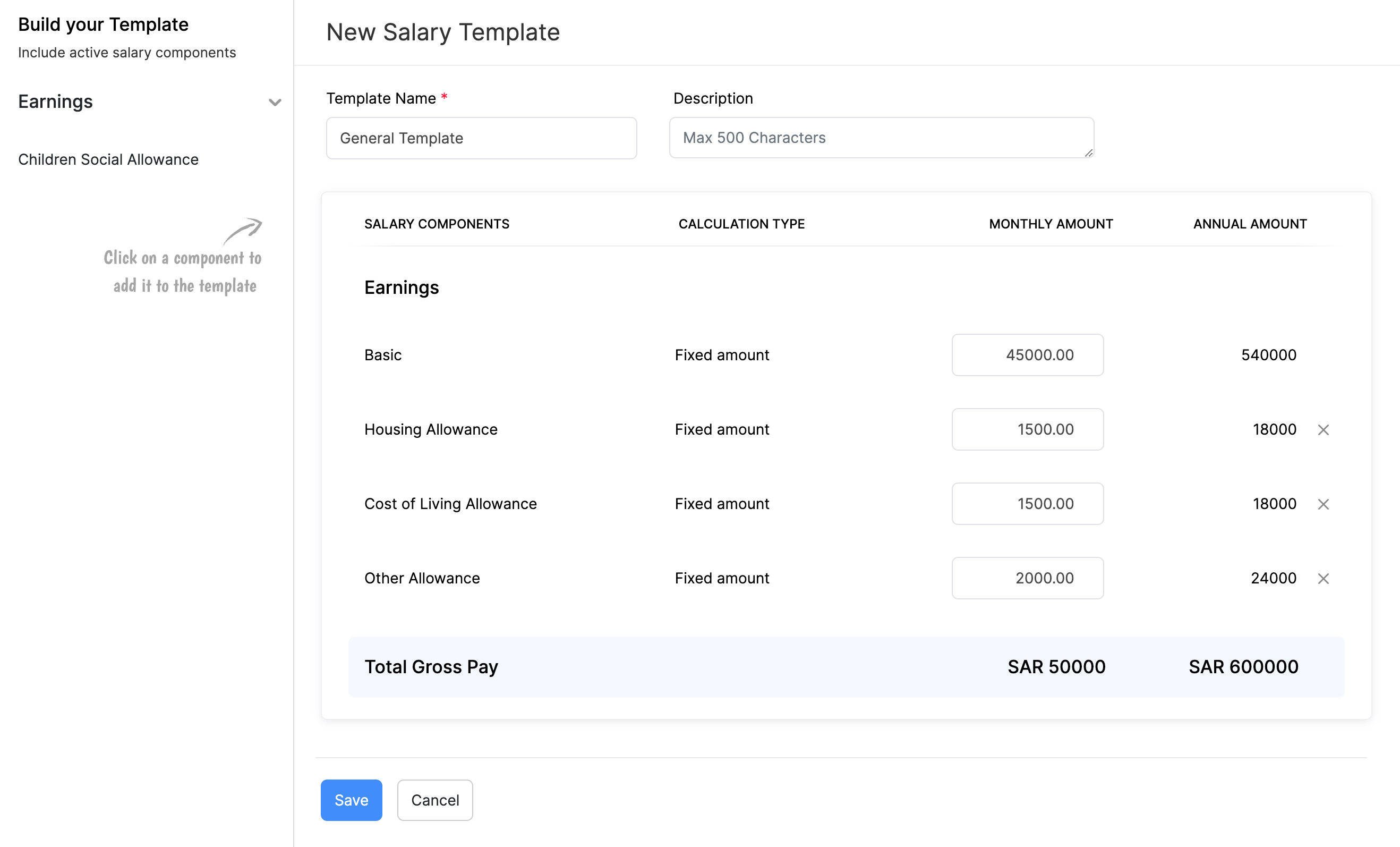Click the Description text box
This screenshot has height=847, width=1400.
[x=881, y=138]
